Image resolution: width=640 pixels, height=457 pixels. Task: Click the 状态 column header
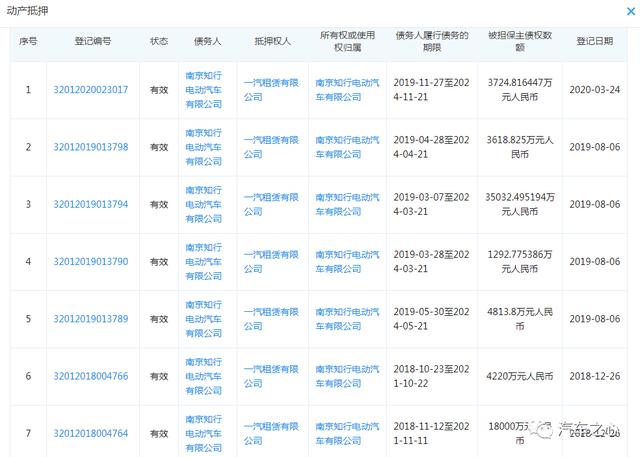159,41
